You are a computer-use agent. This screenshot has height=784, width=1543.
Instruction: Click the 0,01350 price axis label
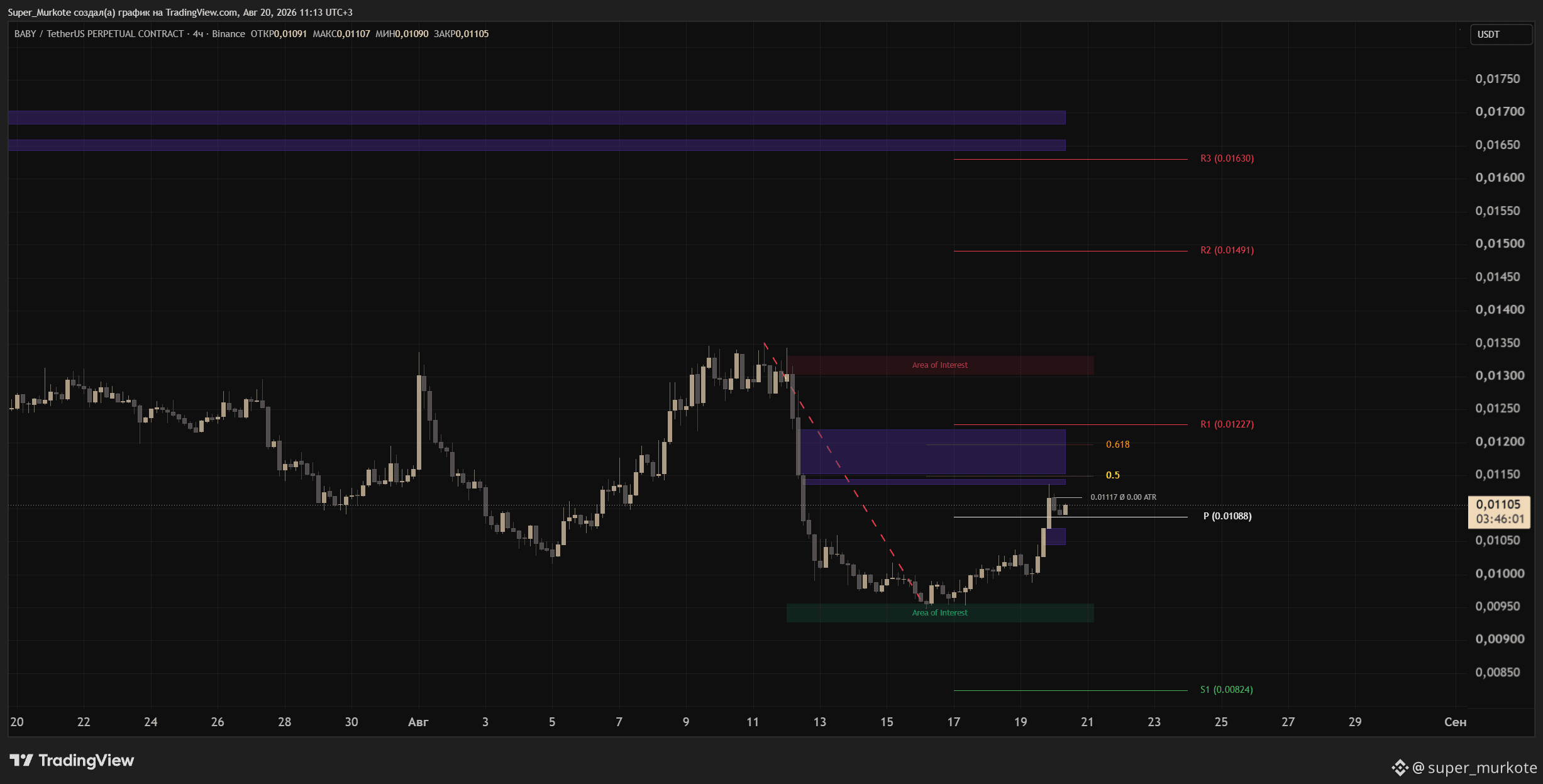(x=1497, y=343)
